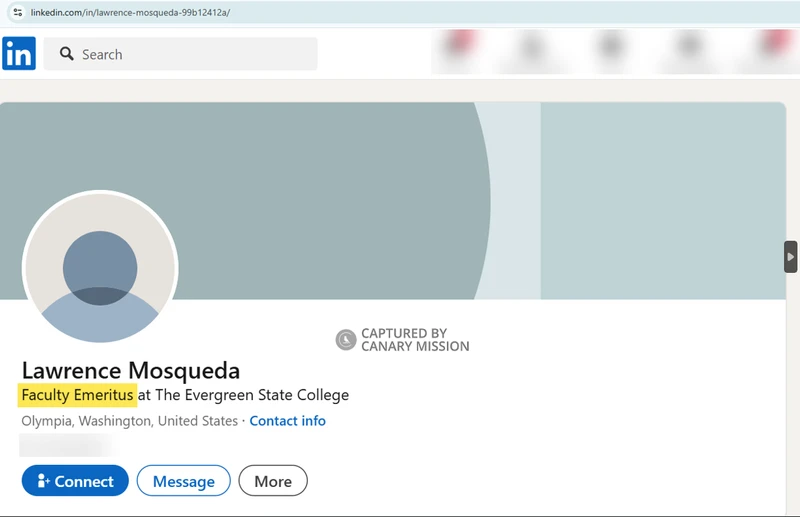Click the search magnifier icon
The width and height of the screenshot is (800, 517).
click(67, 54)
